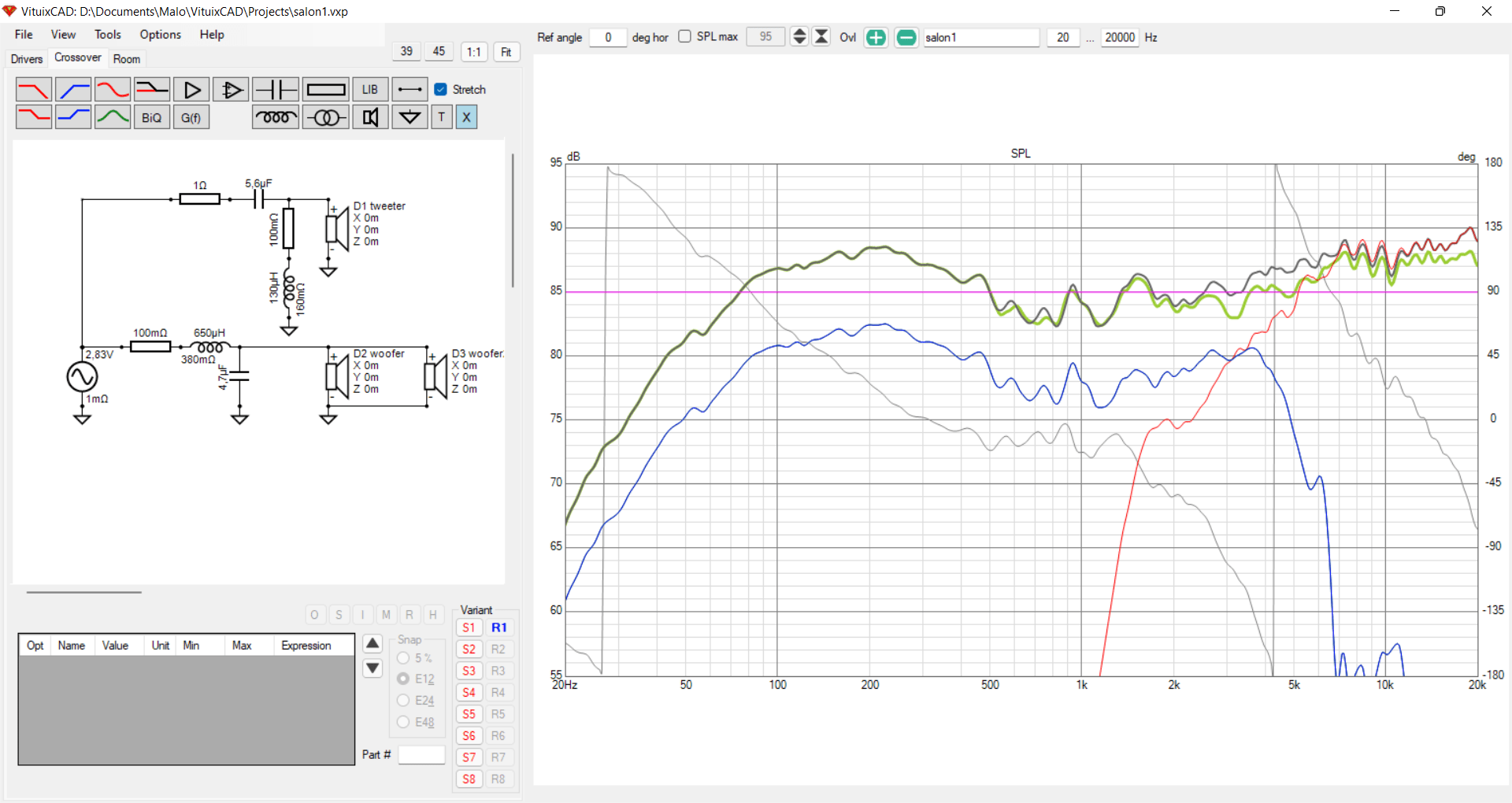Screen dimensions: 1512x803
Task: Add a ground symbol component
Action: pos(409,117)
